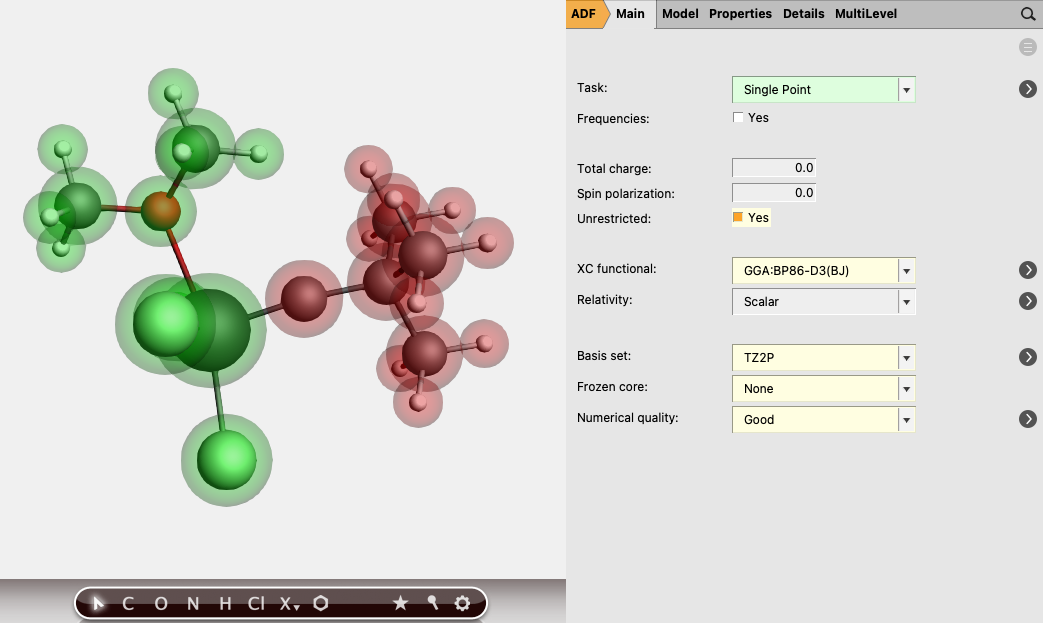This screenshot has height=623, width=1043.
Task: Toggle the Unrestricted checkbox
Action: (738, 217)
